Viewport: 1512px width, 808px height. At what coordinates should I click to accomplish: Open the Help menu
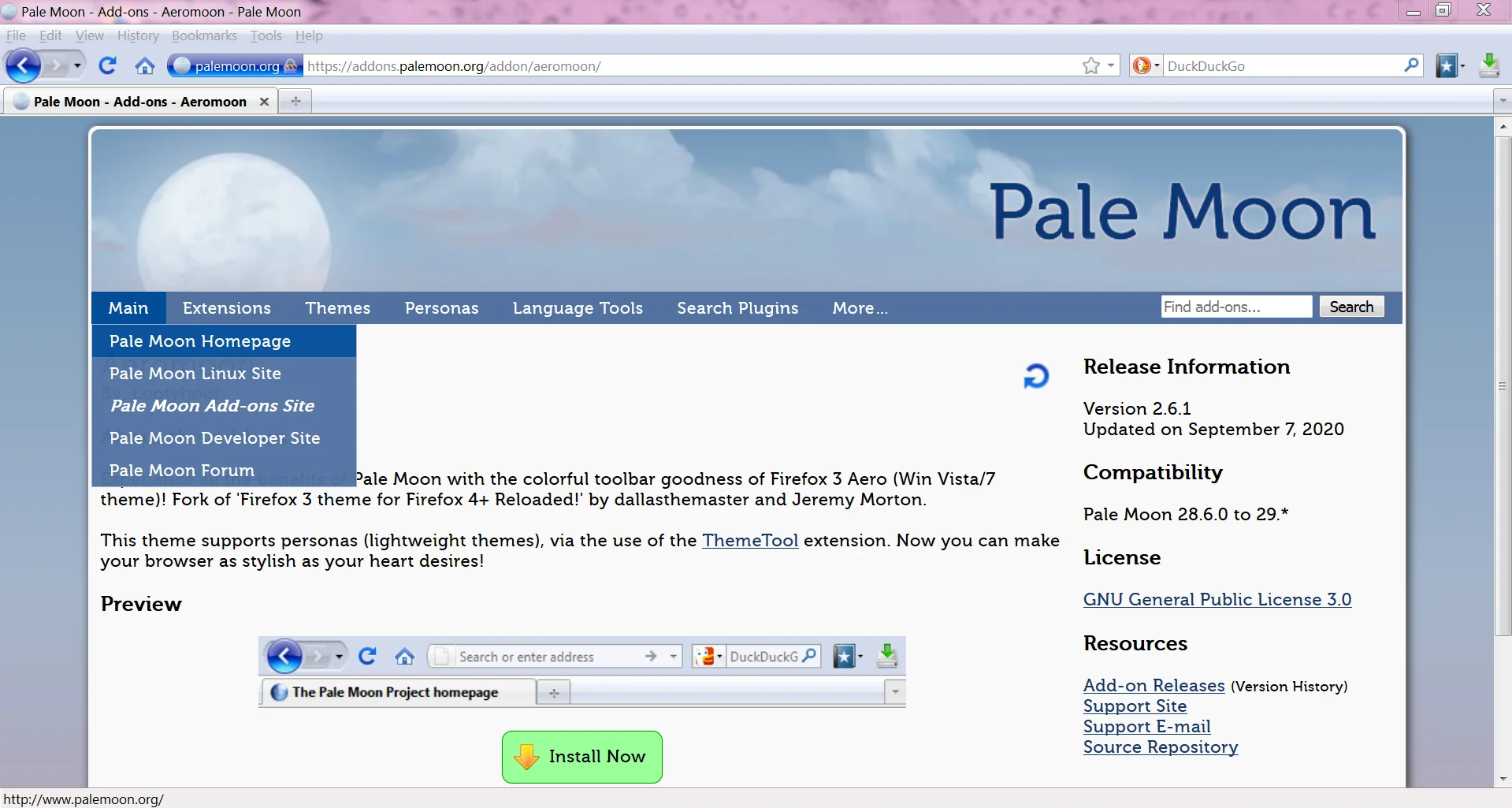point(309,35)
